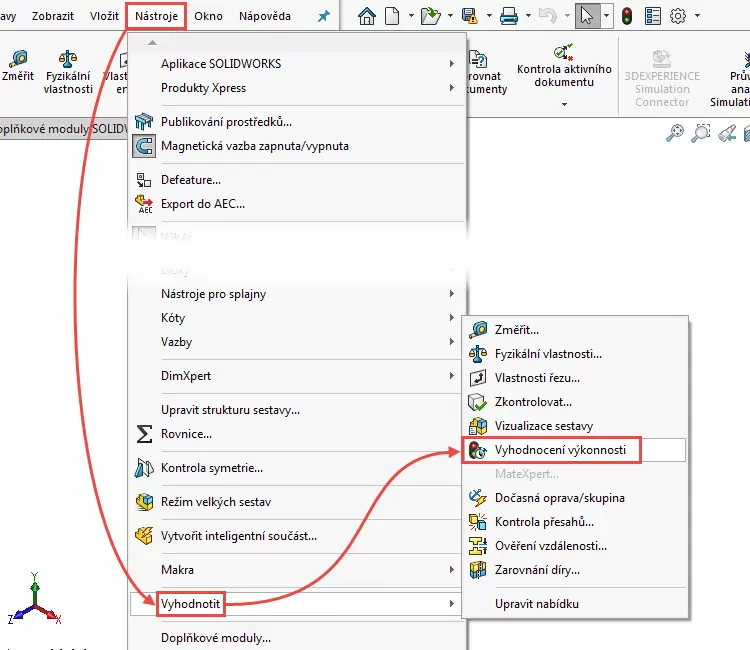This screenshot has height=650, width=750.
Task: Select Dočasná oprava/skupina
Action: [575, 498]
